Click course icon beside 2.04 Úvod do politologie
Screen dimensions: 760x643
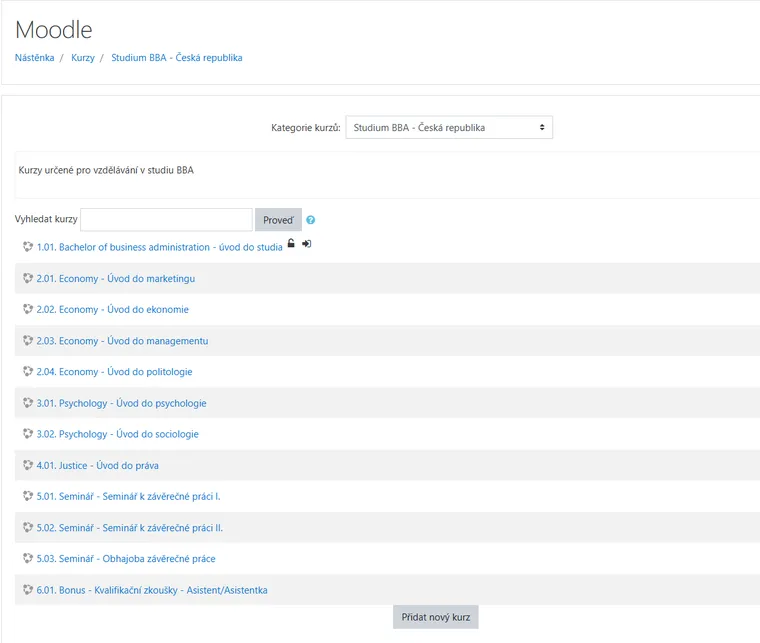pyautogui.click(x=28, y=372)
